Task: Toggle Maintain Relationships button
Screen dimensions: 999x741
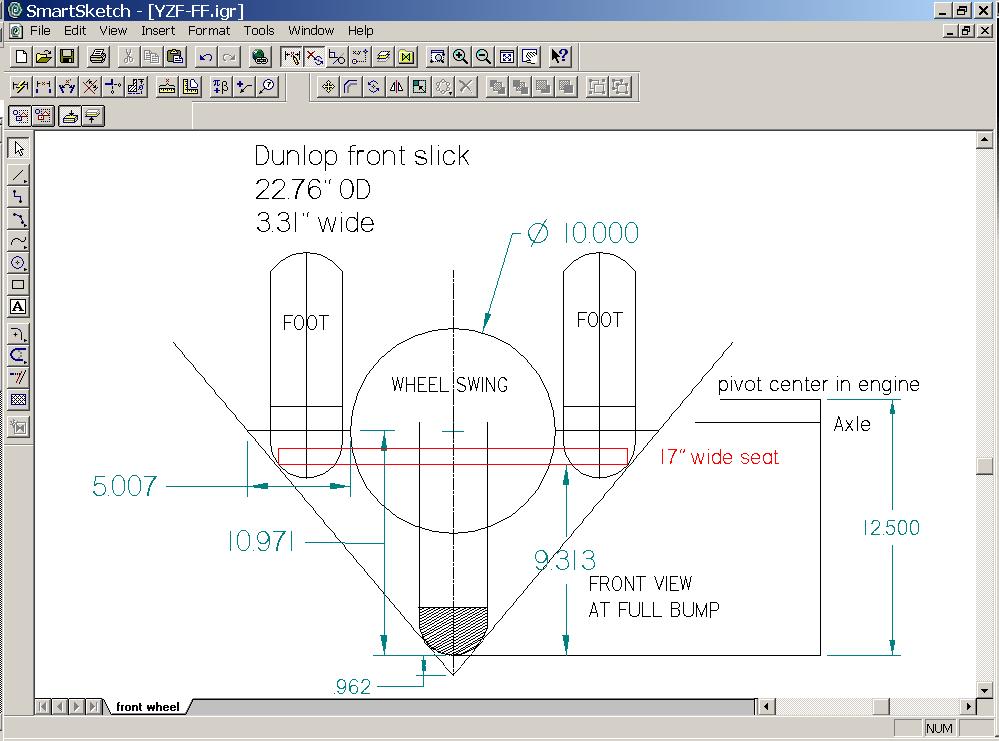Action: coord(292,57)
